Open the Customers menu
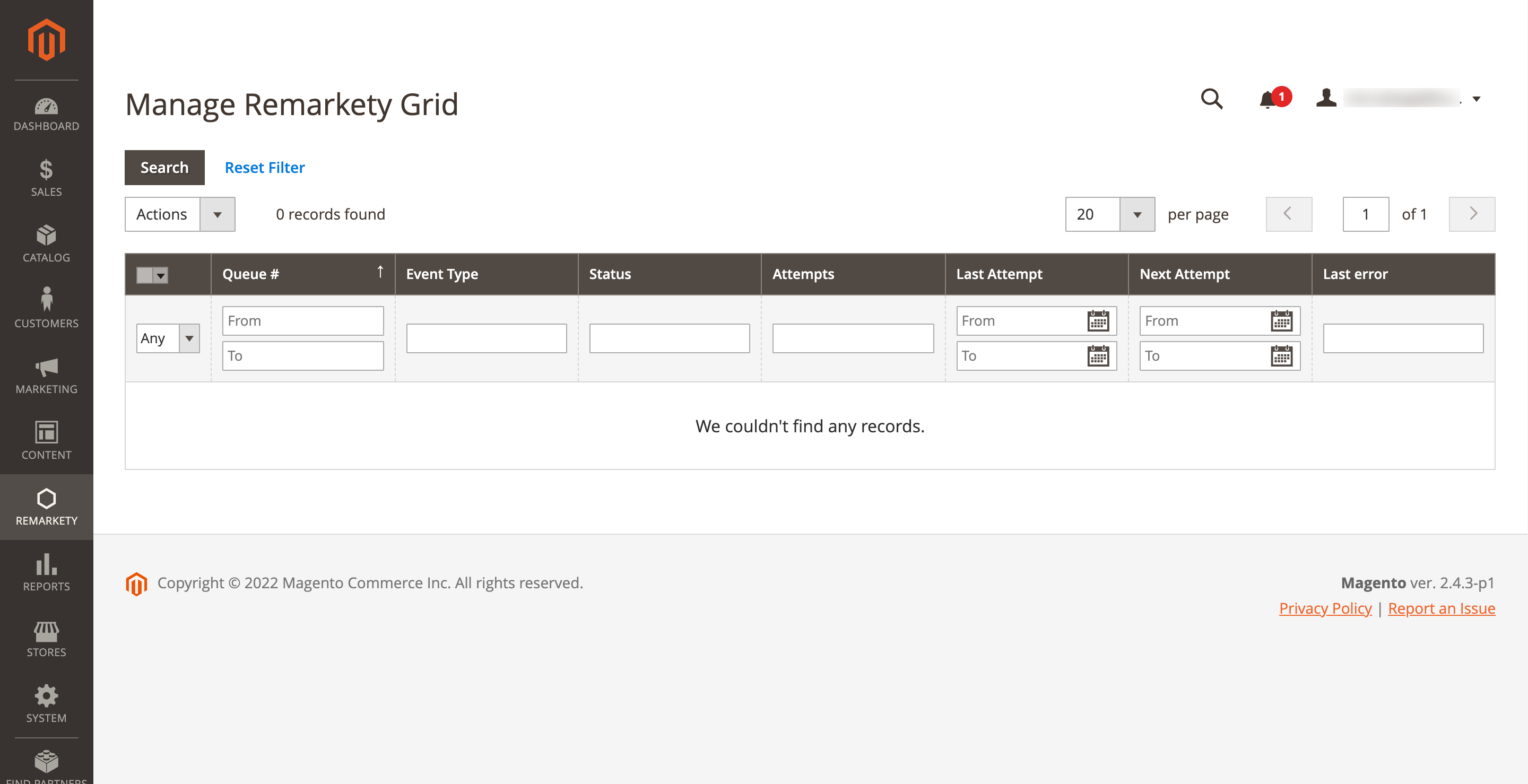 [x=46, y=310]
